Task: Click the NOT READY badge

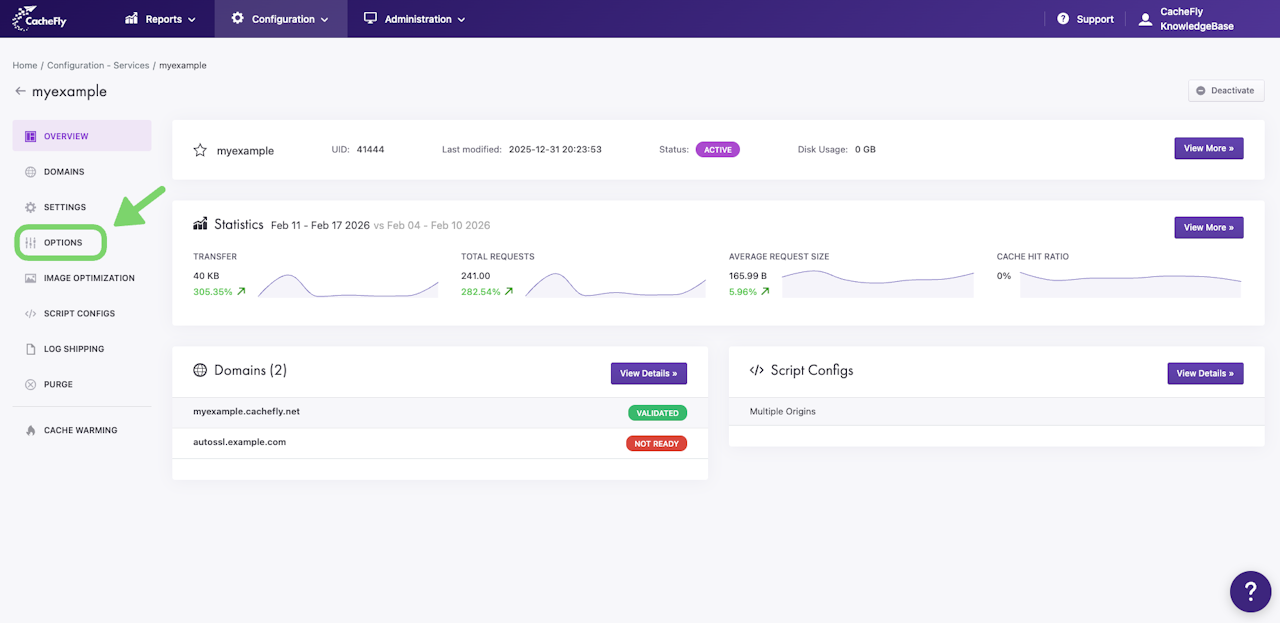Action: click(x=656, y=443)
